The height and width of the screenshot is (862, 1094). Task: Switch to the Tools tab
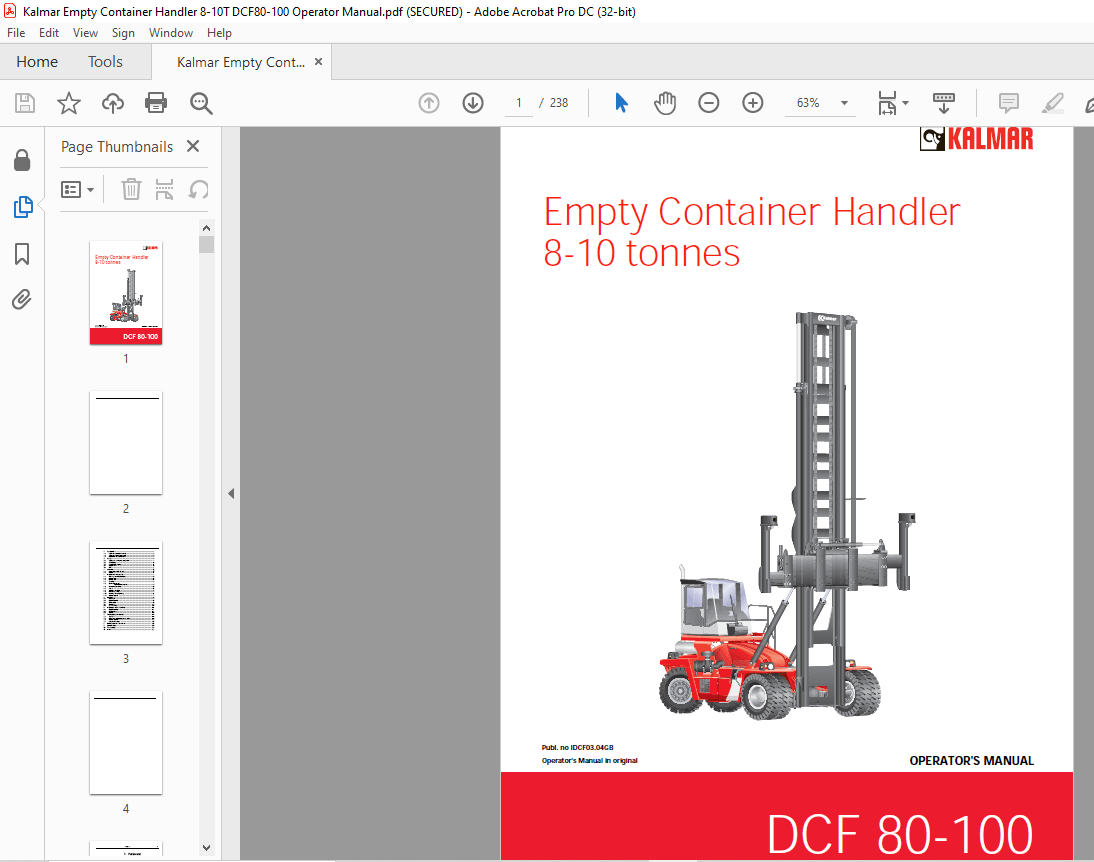coord(105,61)
